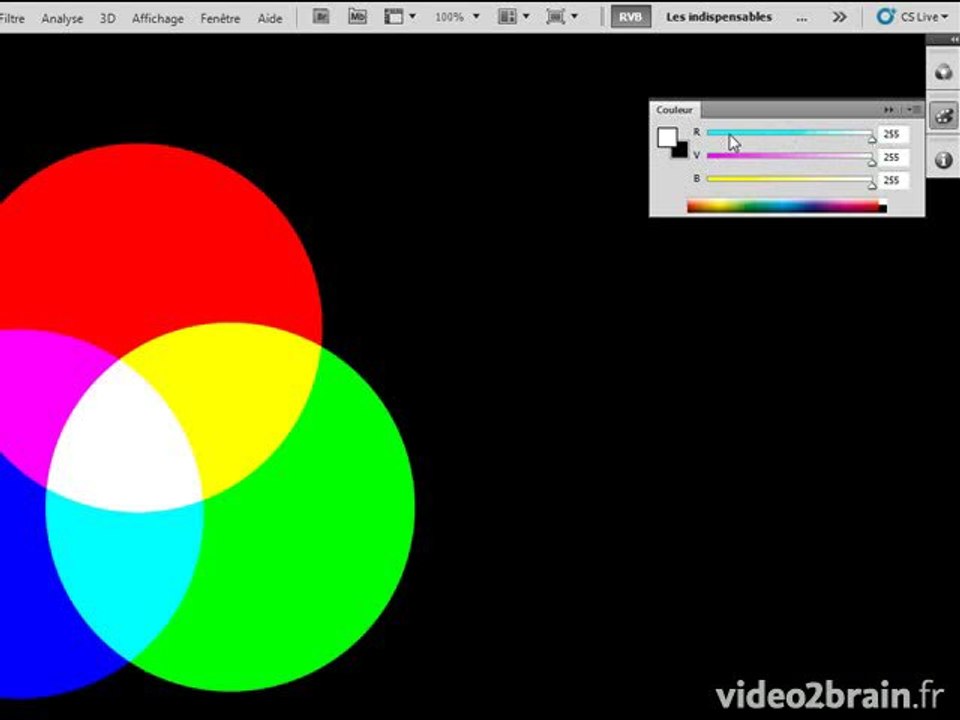Open the 3D spheres panel icon
The width and height of the screenshot is (960, 720).
coord(943,72)
